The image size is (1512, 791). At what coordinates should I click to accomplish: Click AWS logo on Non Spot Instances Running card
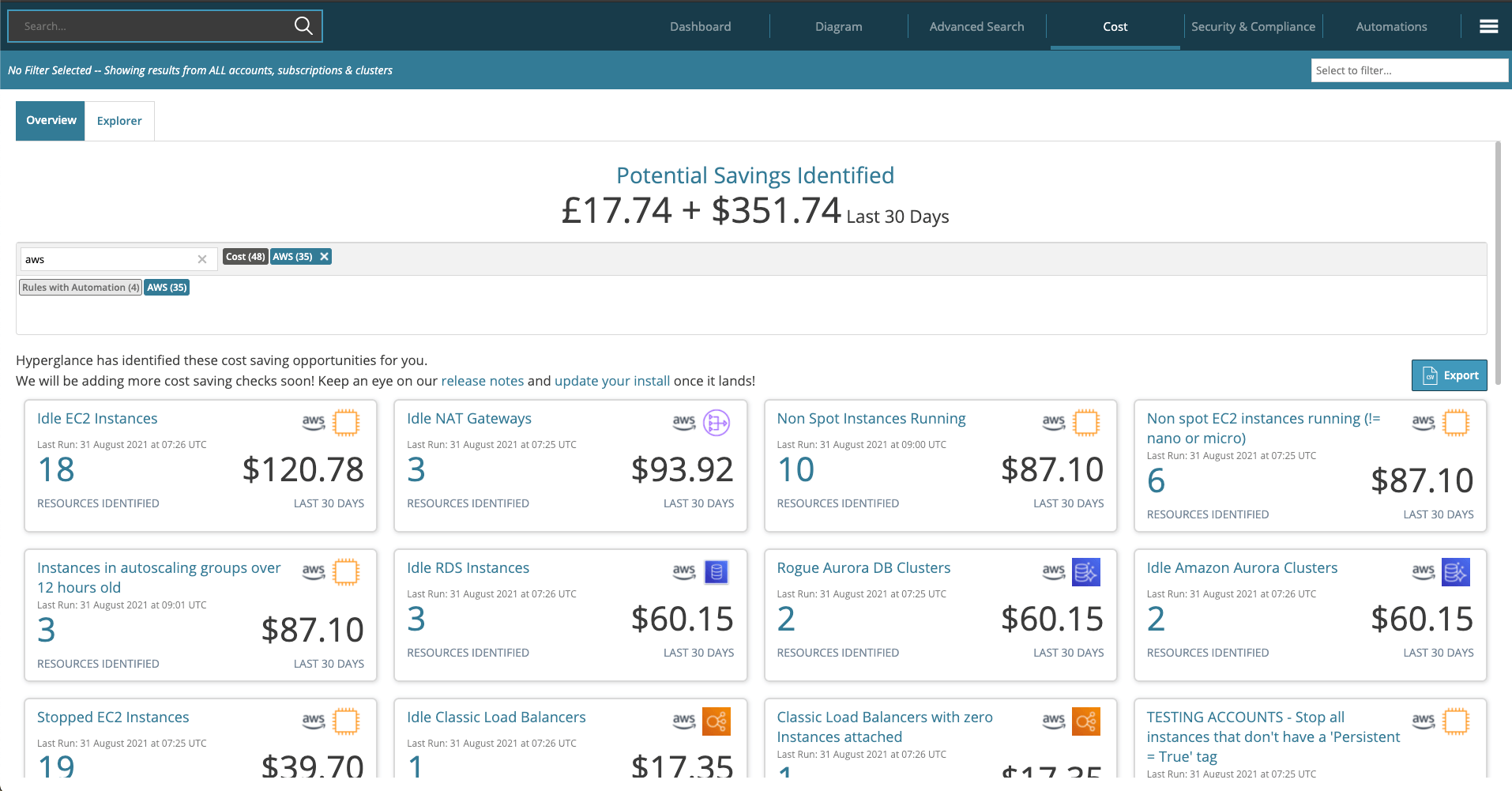point(1054,423)
